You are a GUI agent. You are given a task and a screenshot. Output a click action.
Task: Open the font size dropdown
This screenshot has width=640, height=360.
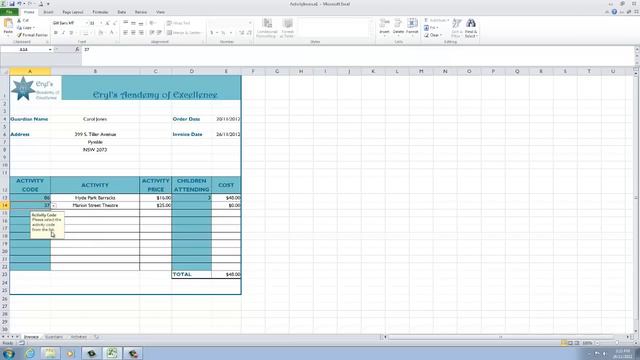[101, 23]
